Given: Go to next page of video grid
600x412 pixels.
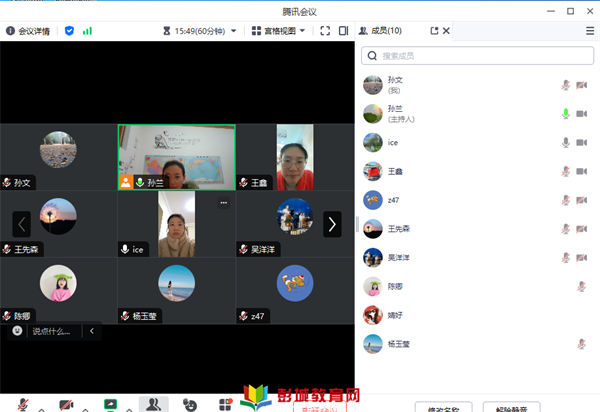Looking at the screenshot, I should (x=332, y=224).
